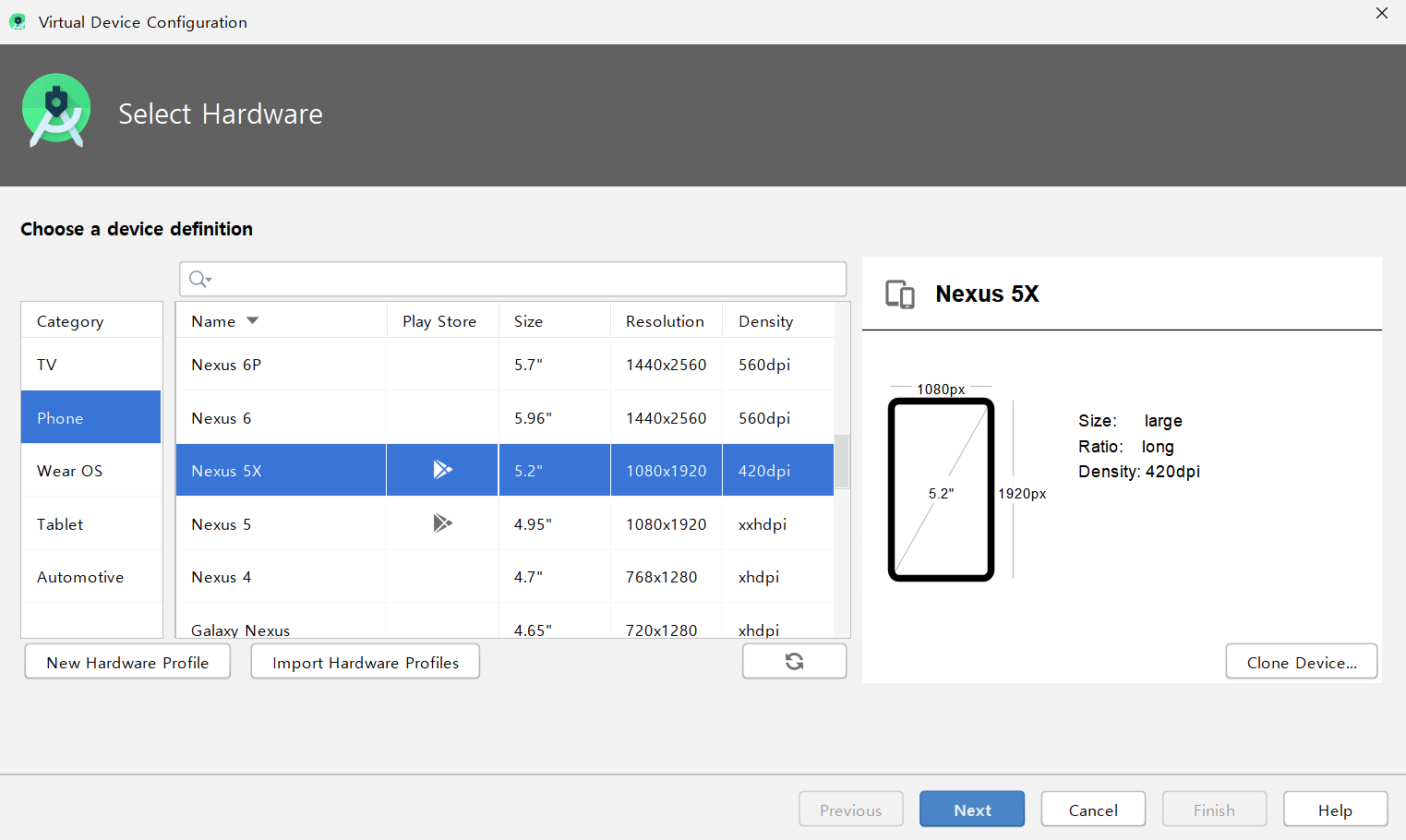
Task: Select the Tablet category
Action: point(91,523)
